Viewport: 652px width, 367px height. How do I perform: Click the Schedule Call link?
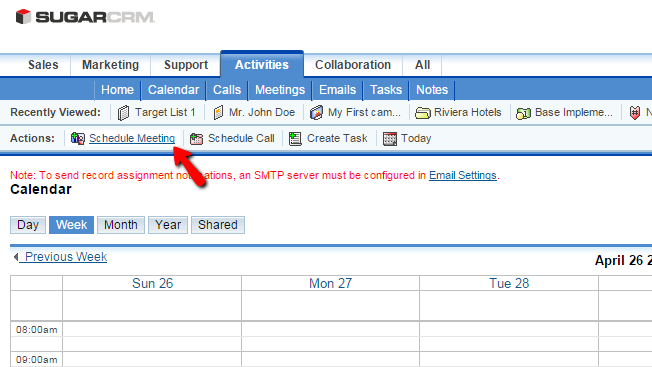(241, 138)
